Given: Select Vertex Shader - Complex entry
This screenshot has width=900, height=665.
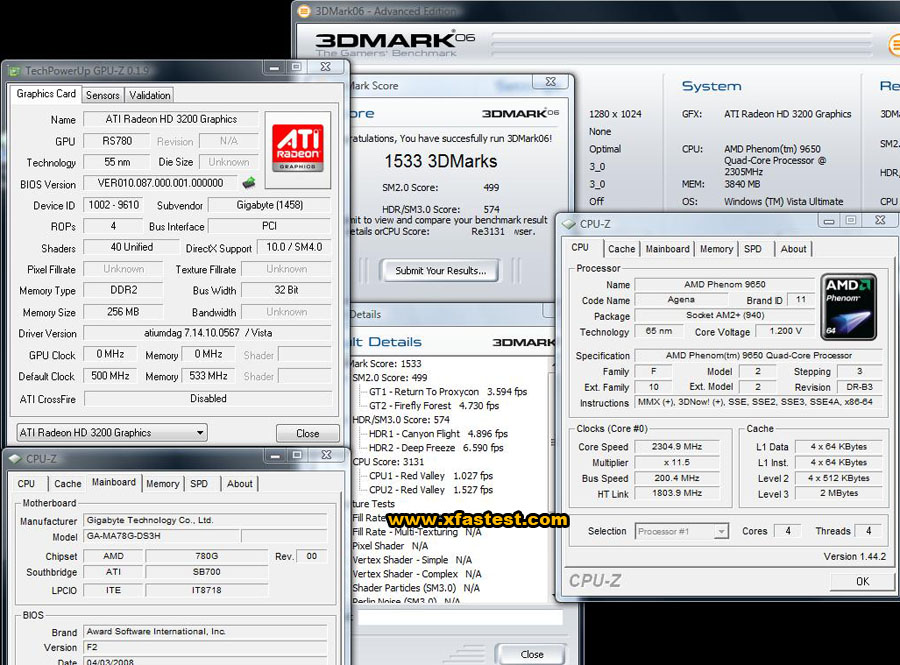Looking at the screenshot, I should point(417,574).
